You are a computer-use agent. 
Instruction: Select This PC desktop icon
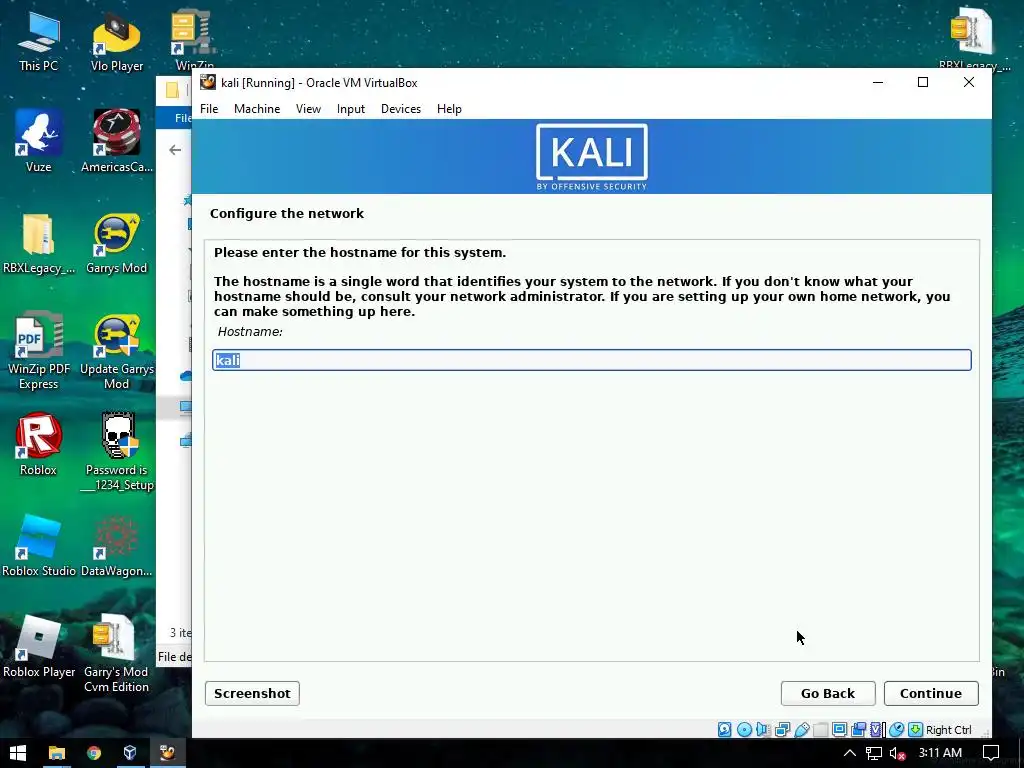(x=38, y=40)
